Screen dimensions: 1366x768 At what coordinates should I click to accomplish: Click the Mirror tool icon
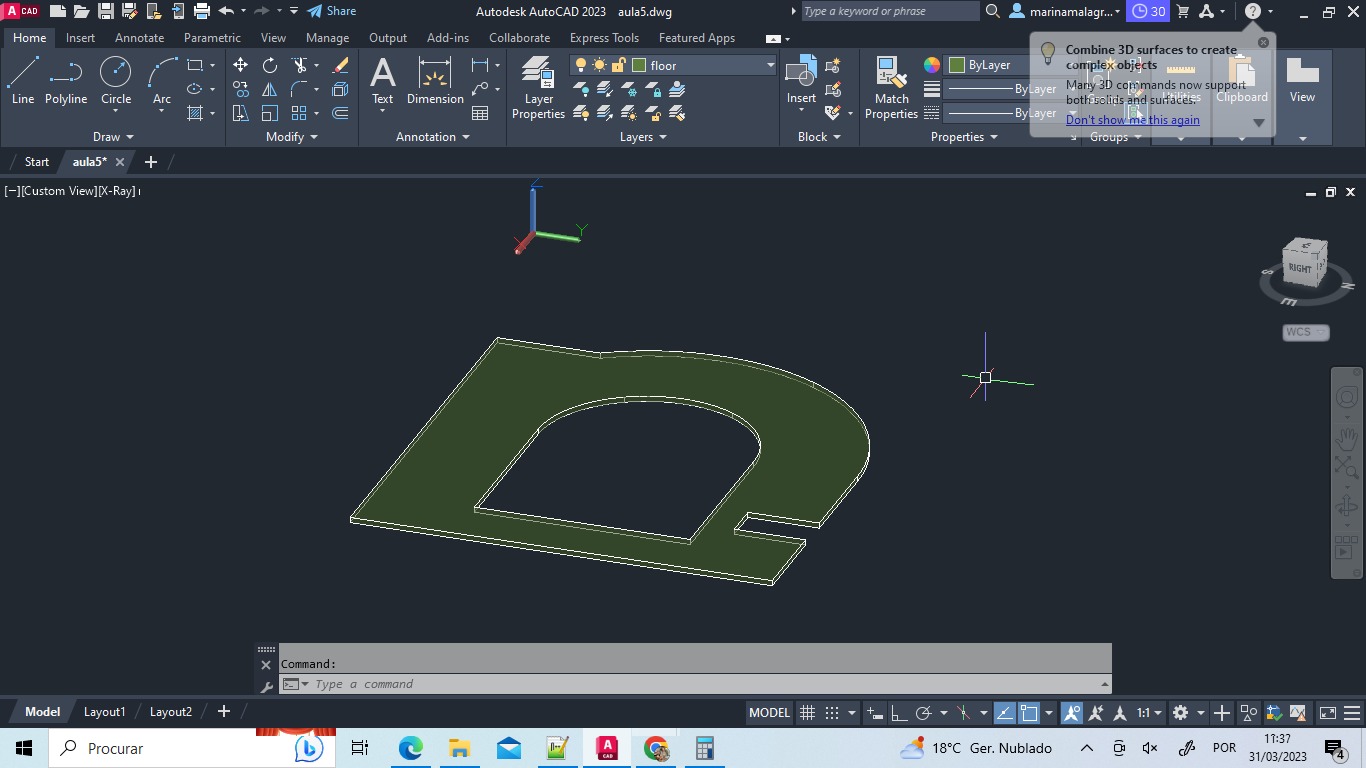point(270,89)
